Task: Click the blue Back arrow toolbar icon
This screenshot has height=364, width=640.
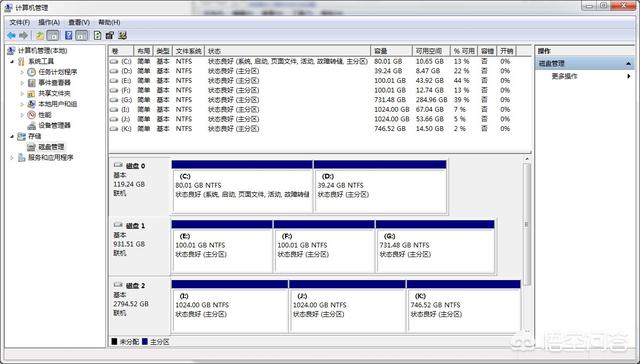Action: coord(11,36)
